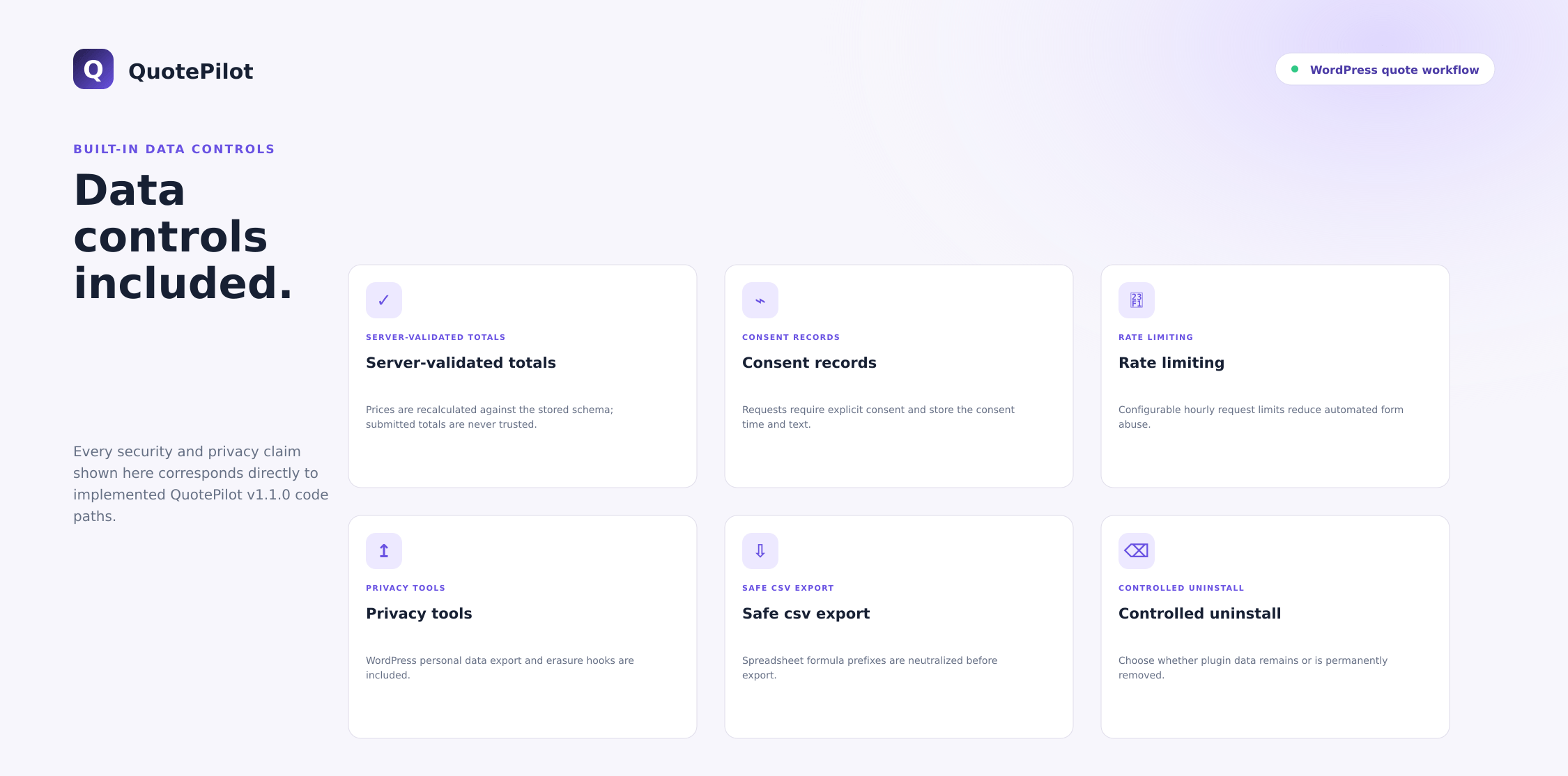Viewport: 1568px width, 776px height.
Task: Click the small CONSENT RECORDS uppercase label
Action: pos(791,337)
